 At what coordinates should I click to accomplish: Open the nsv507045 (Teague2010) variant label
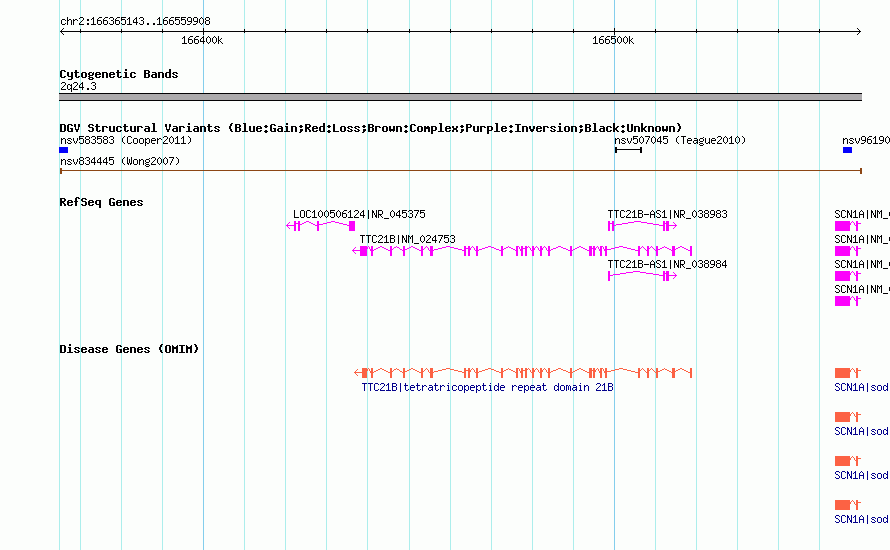680,140
